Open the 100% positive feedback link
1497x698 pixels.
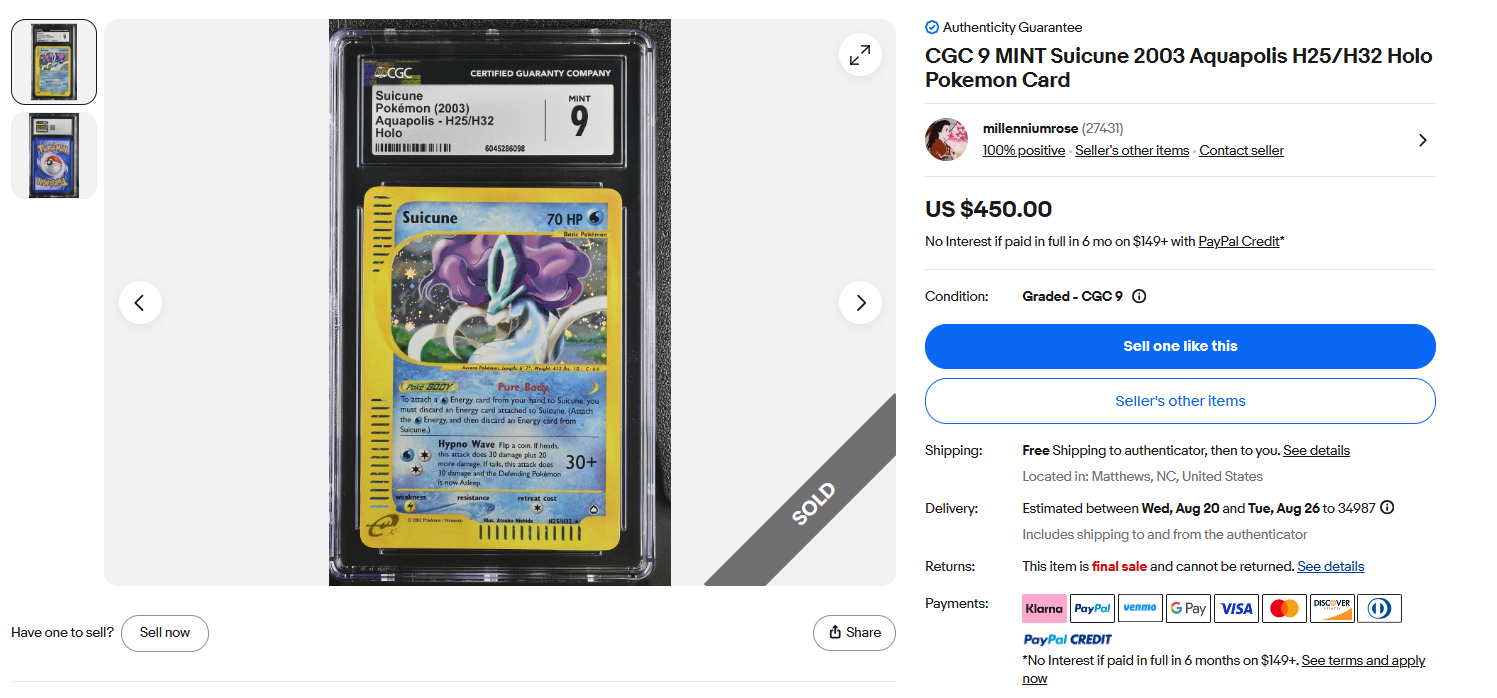click(x=1024, y=151)
